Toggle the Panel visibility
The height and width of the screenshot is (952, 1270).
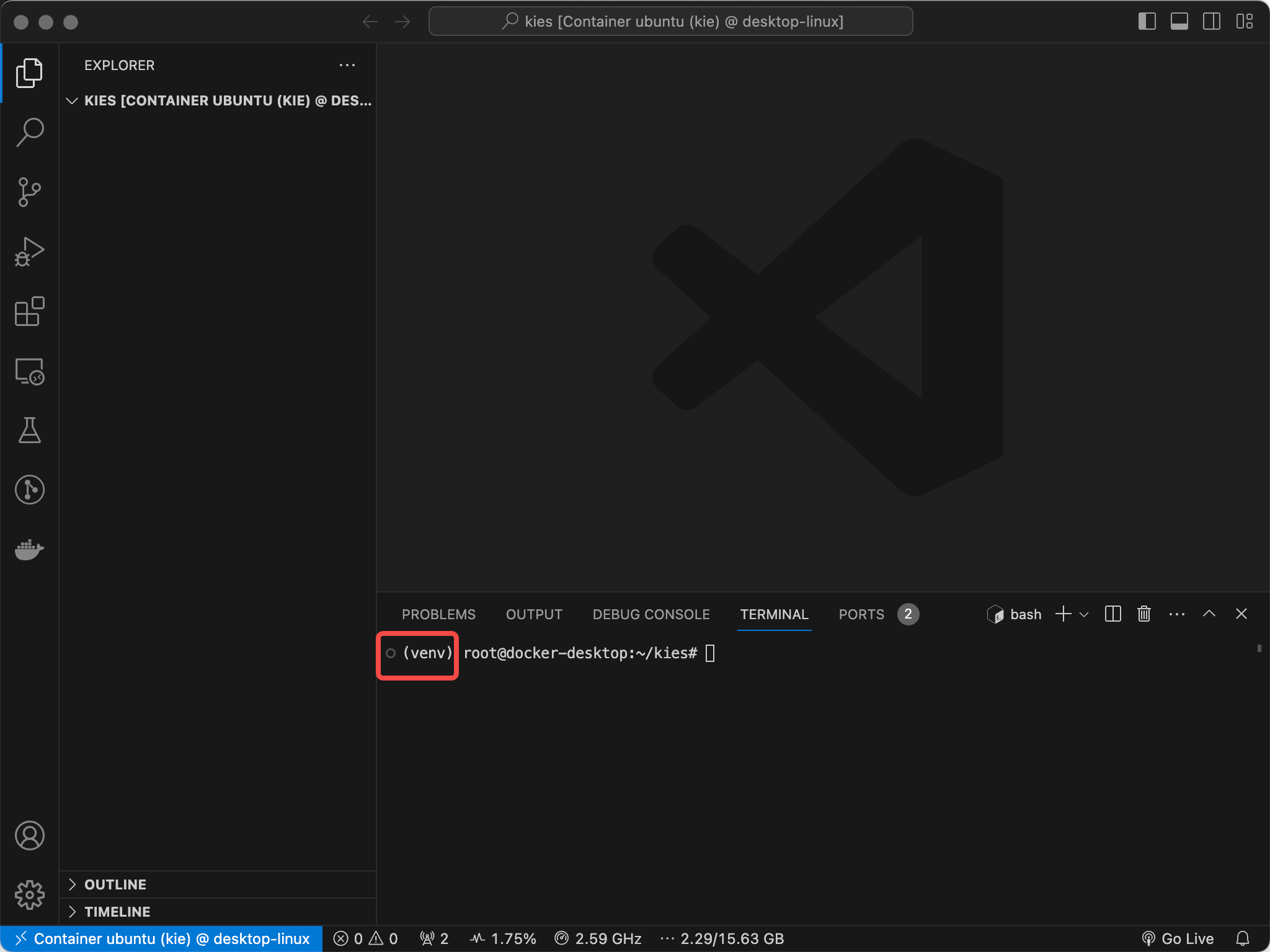click(x=1179, y=21)
